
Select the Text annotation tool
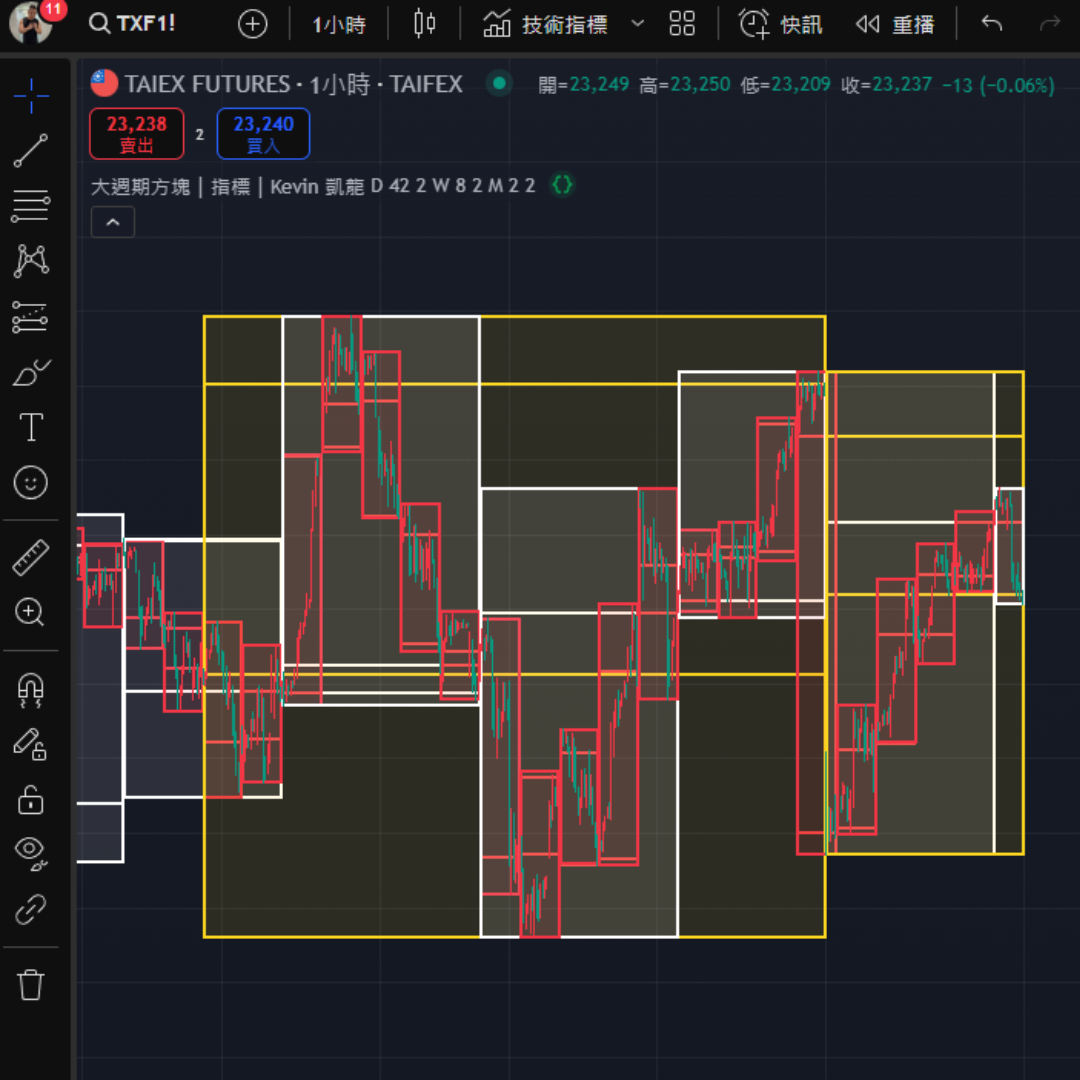pos(31,428)
